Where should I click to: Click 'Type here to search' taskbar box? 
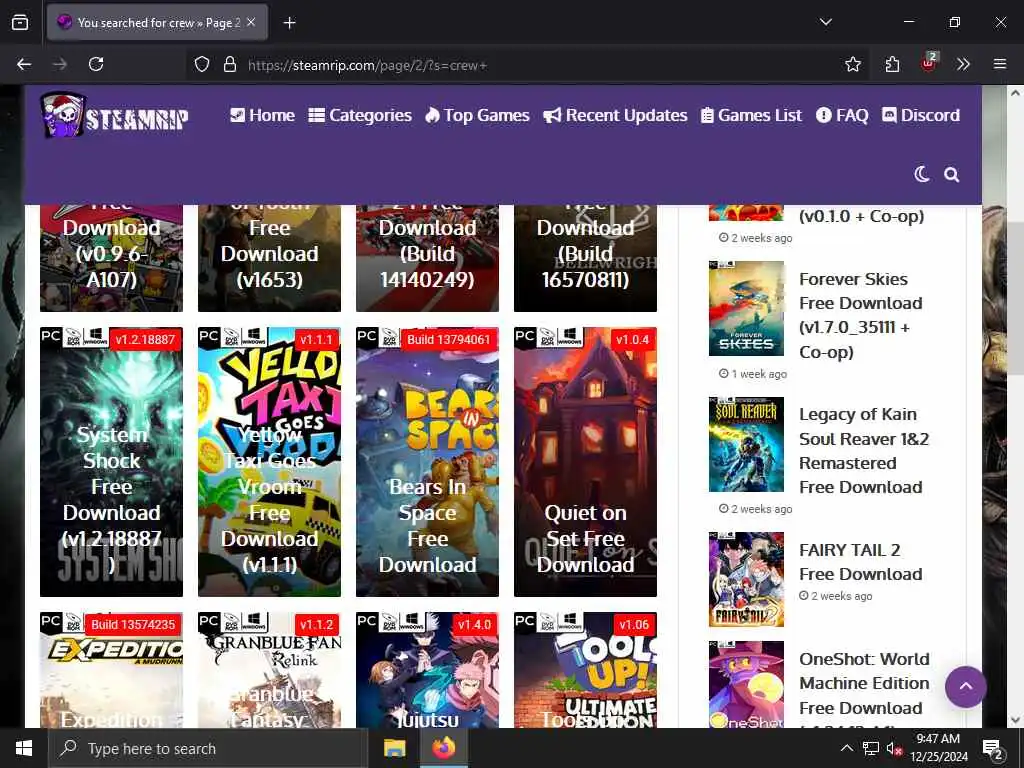pos(208,748)
